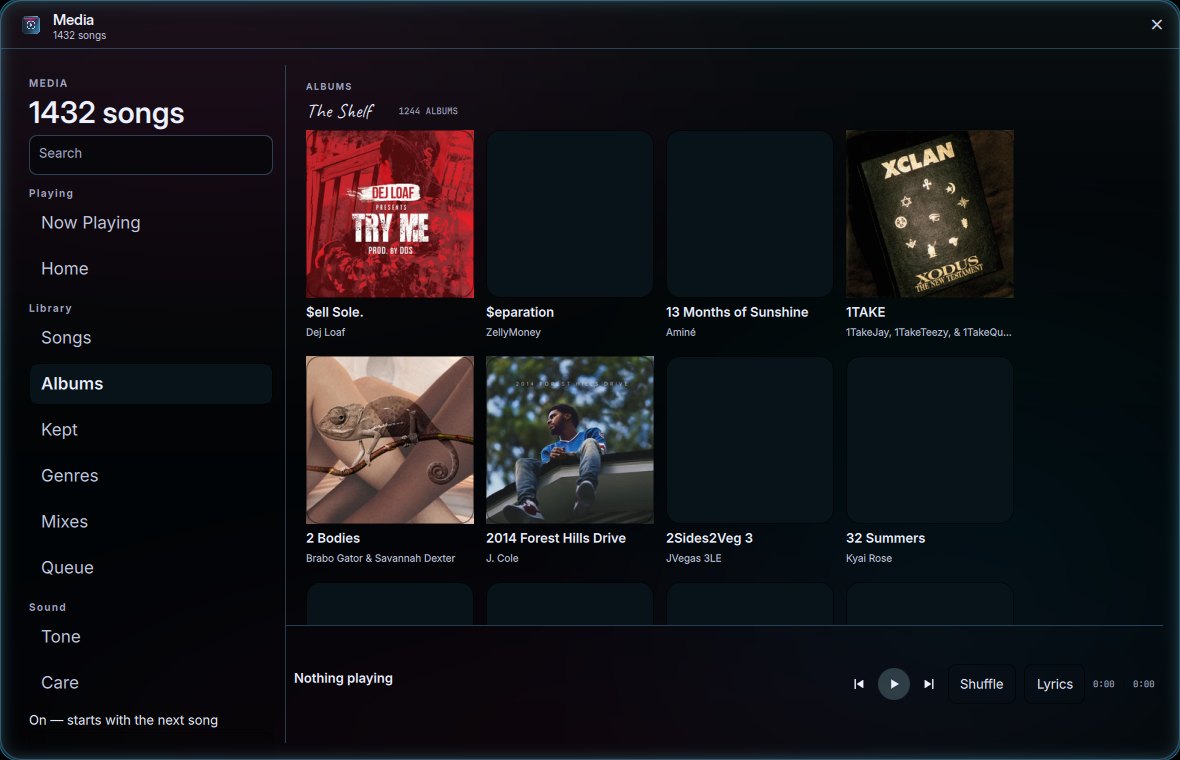Open the Kept section
The width and height of the screenshot is (1180, 760).
(151, 430)
